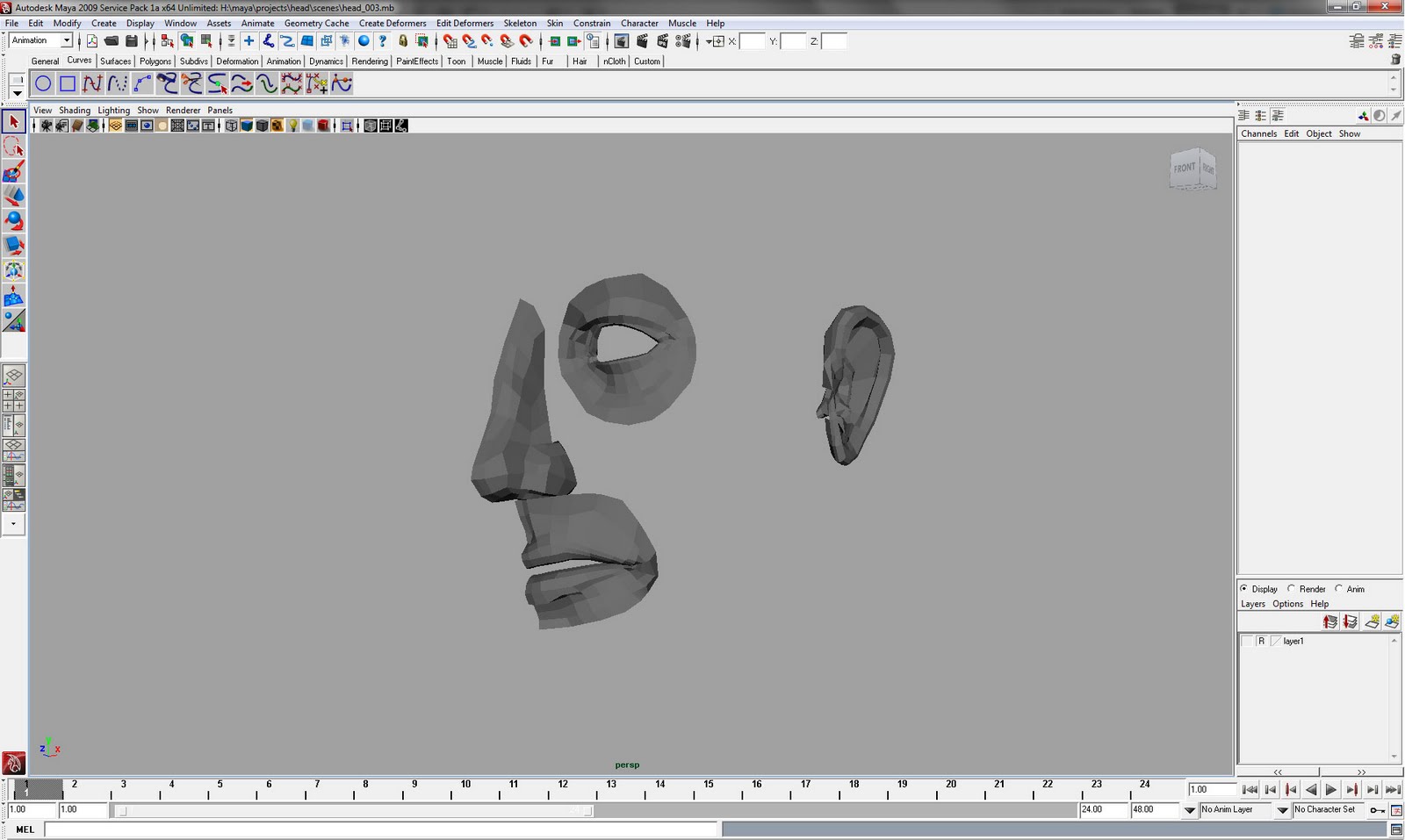Click the FRONT face of ViewCube
Viewport: 1405px width, 840px height.
1185,169
